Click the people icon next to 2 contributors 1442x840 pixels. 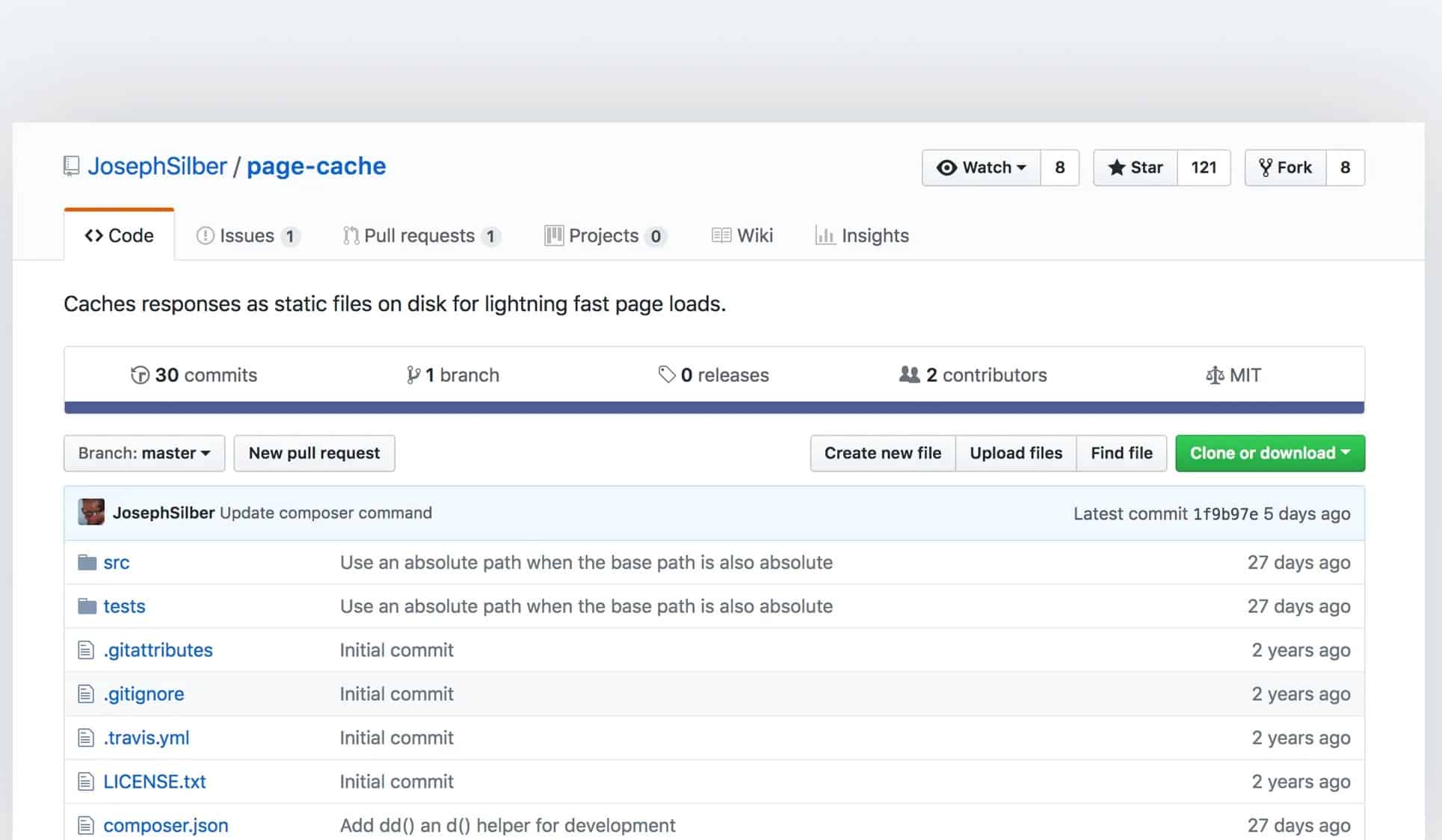[909, 374]
